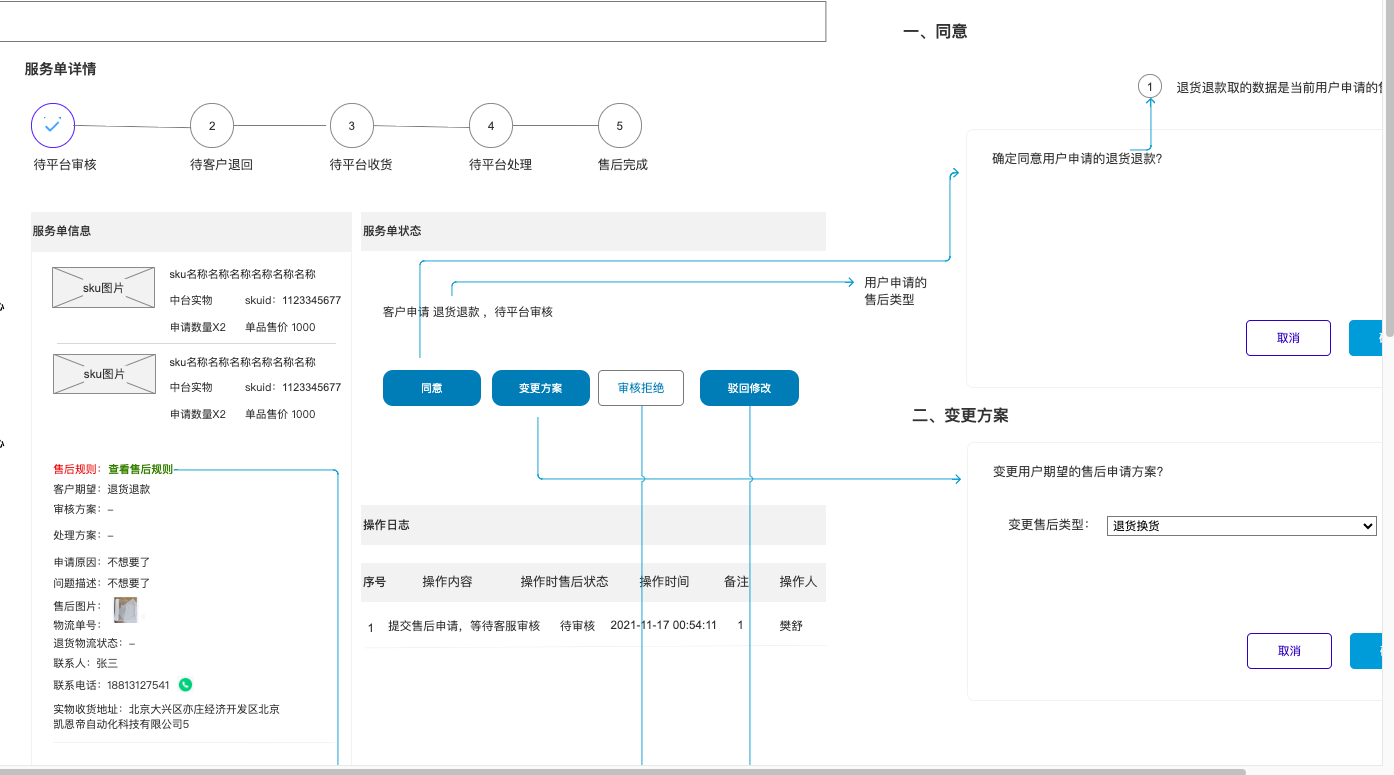This screenshot has height=775, width=1394.
Task: Click the status text 客户申请 退货退款，待平台审核
Action: tap(468, 312)
